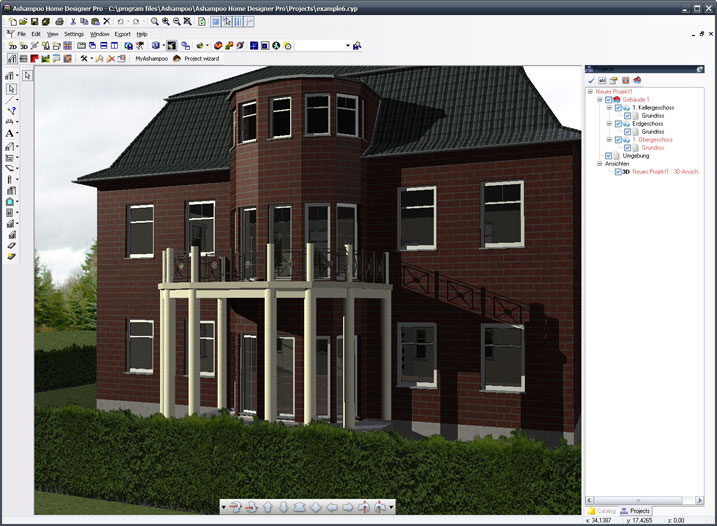
Task: Click the Save icon in top toolbar
Action: (x=34, y=21)
